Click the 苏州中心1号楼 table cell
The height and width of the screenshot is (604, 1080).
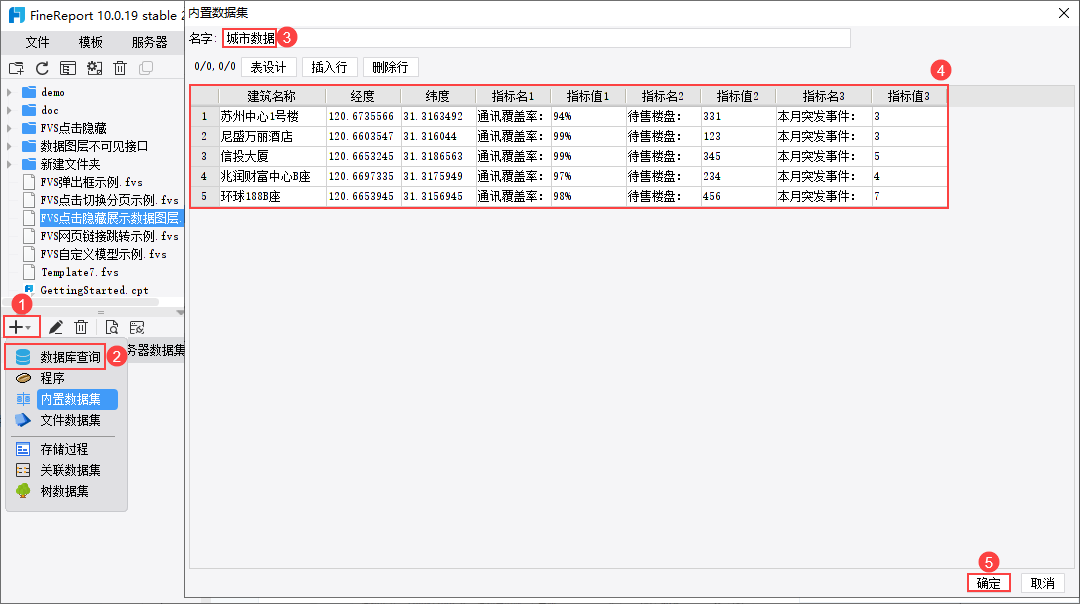(x=272, y=116)
